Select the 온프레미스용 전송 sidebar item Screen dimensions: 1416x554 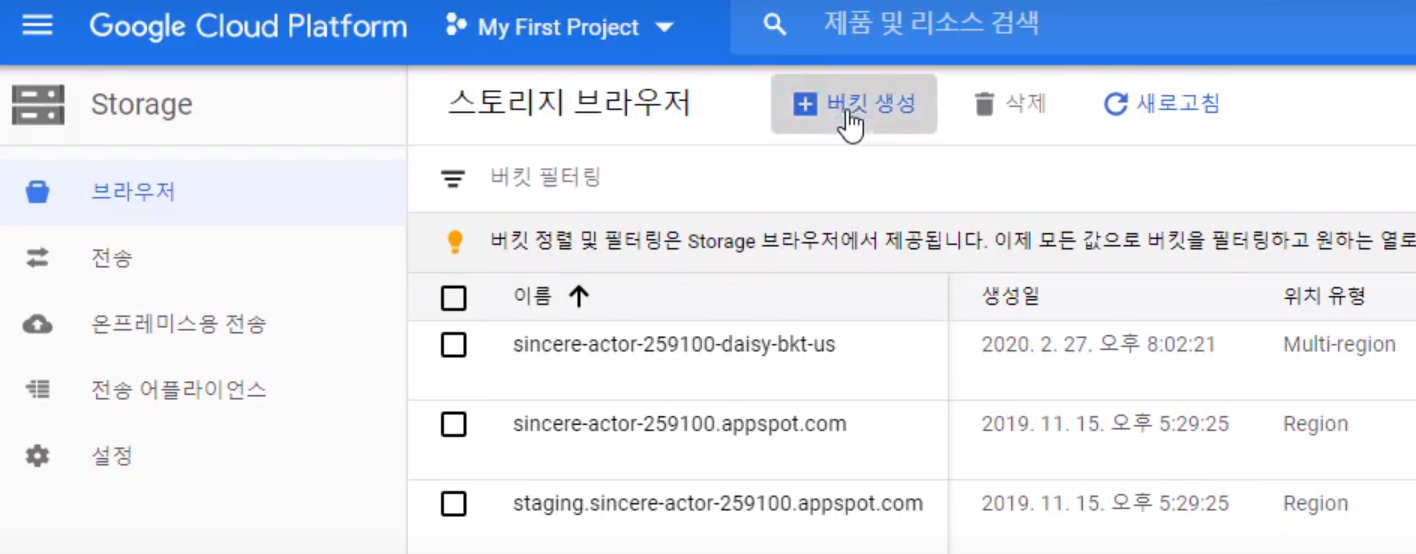pyautogui.click(x=204, y=324)
